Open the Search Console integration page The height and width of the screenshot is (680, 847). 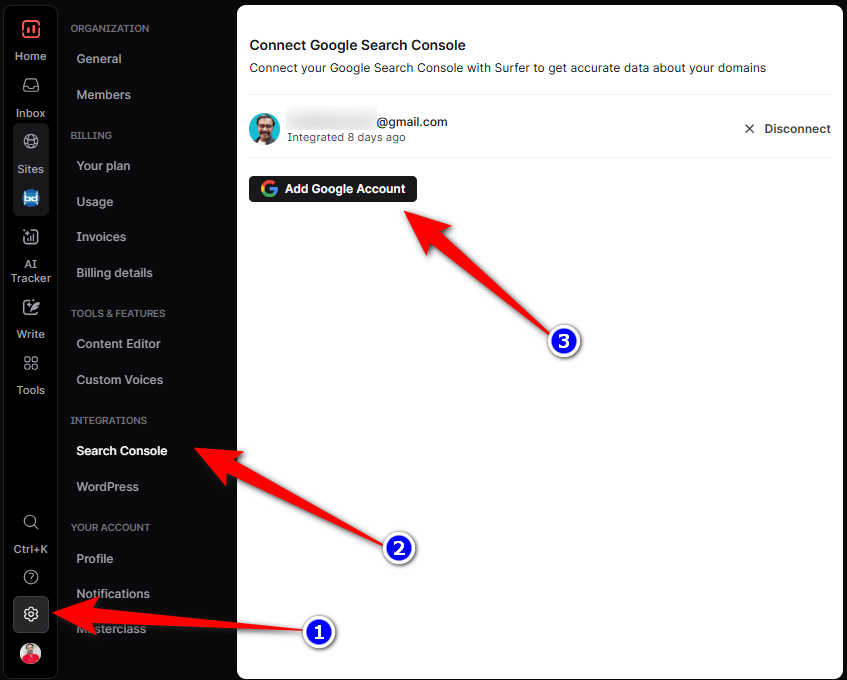point(121,451)
